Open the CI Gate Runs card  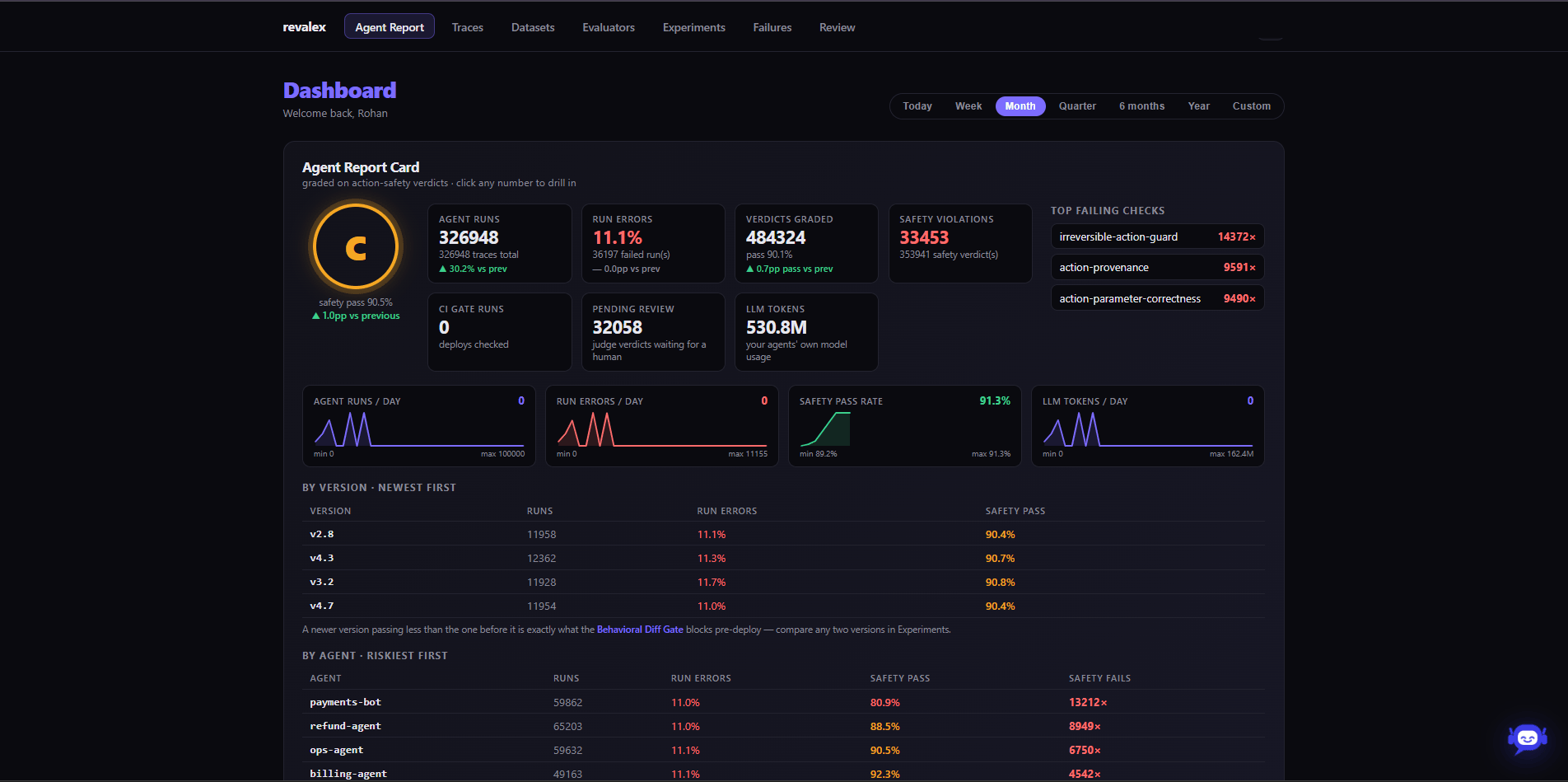click(500, 332)
